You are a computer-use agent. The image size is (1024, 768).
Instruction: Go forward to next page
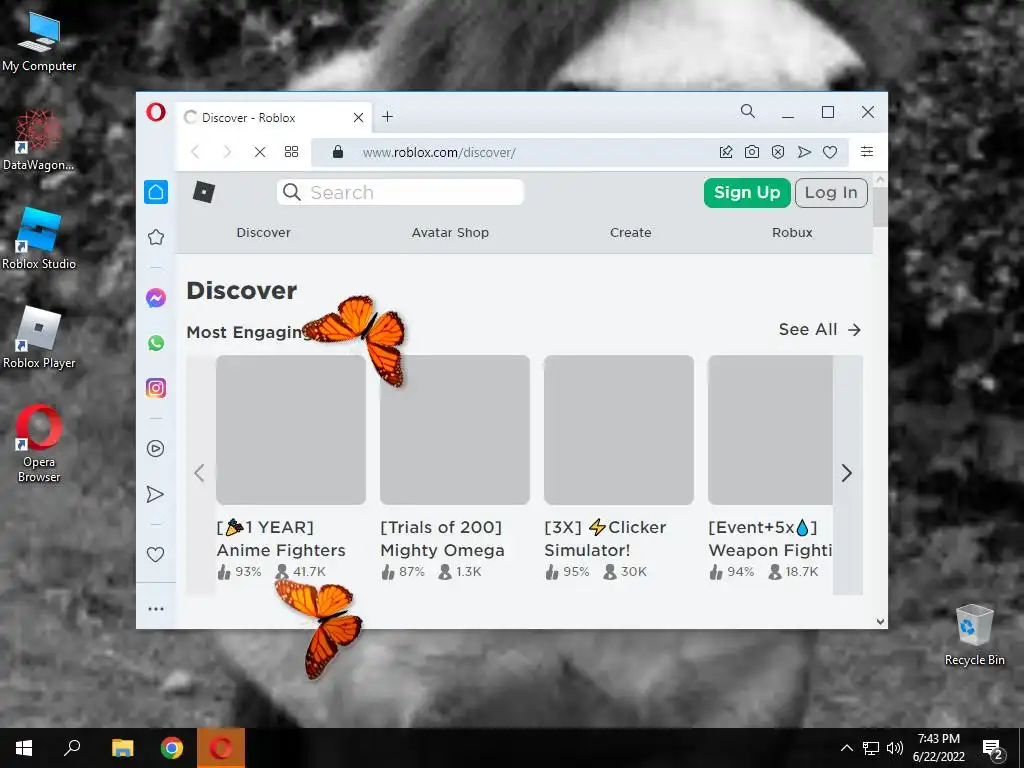227,152
